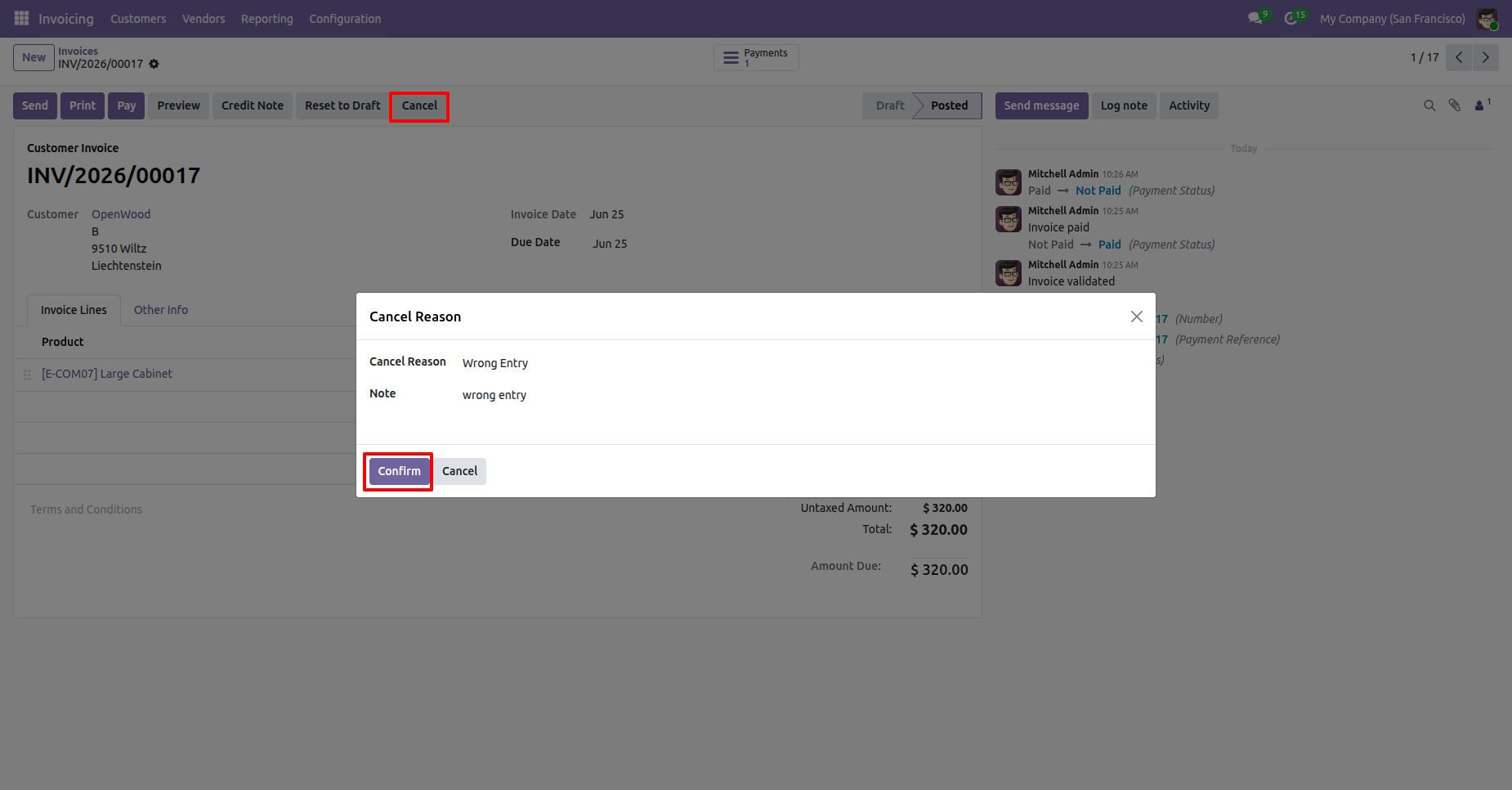Open the Mitchell Admin user avatar menu

[1487, 18]
